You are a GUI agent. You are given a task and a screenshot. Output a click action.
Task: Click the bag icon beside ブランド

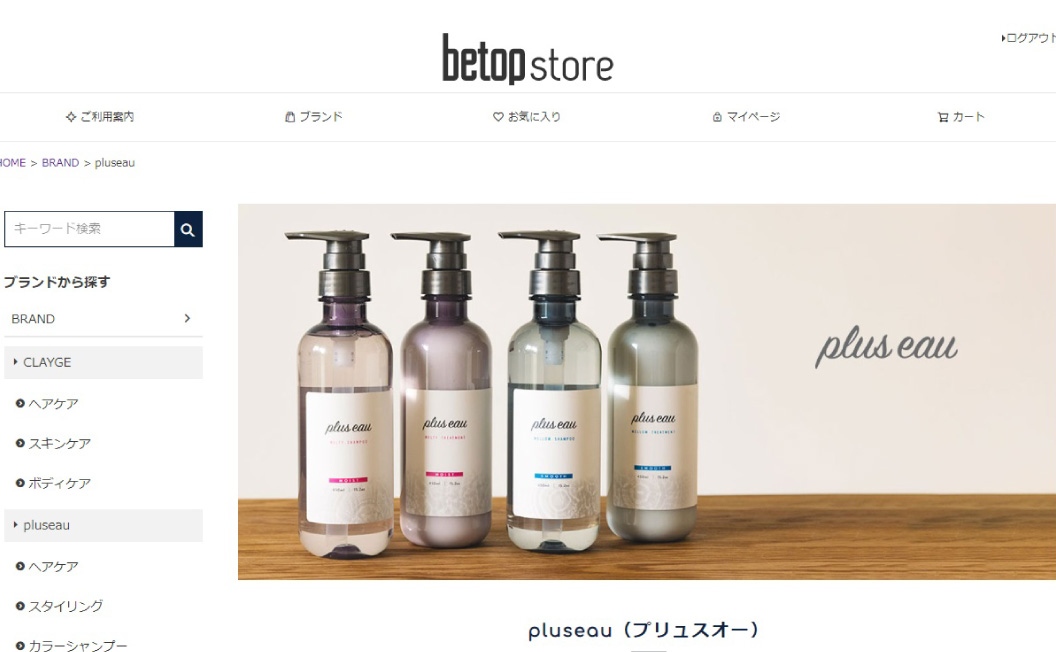pos(290,117)
